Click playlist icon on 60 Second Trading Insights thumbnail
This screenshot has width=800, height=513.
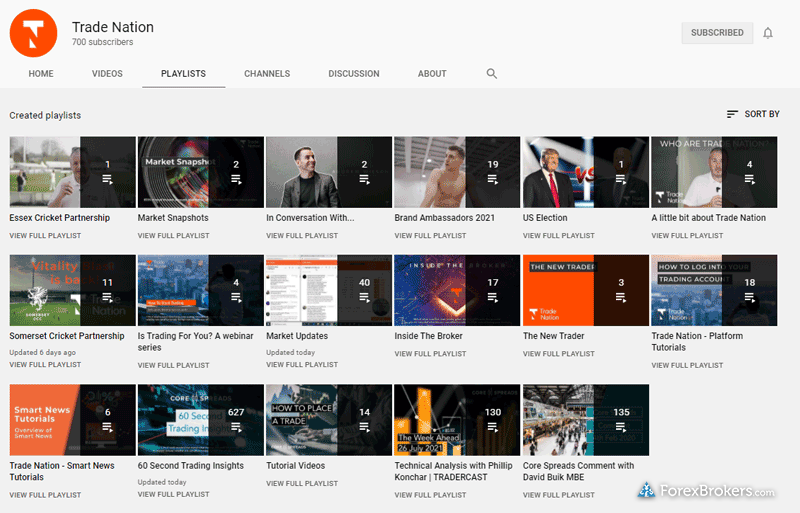(x=236, y=427)
